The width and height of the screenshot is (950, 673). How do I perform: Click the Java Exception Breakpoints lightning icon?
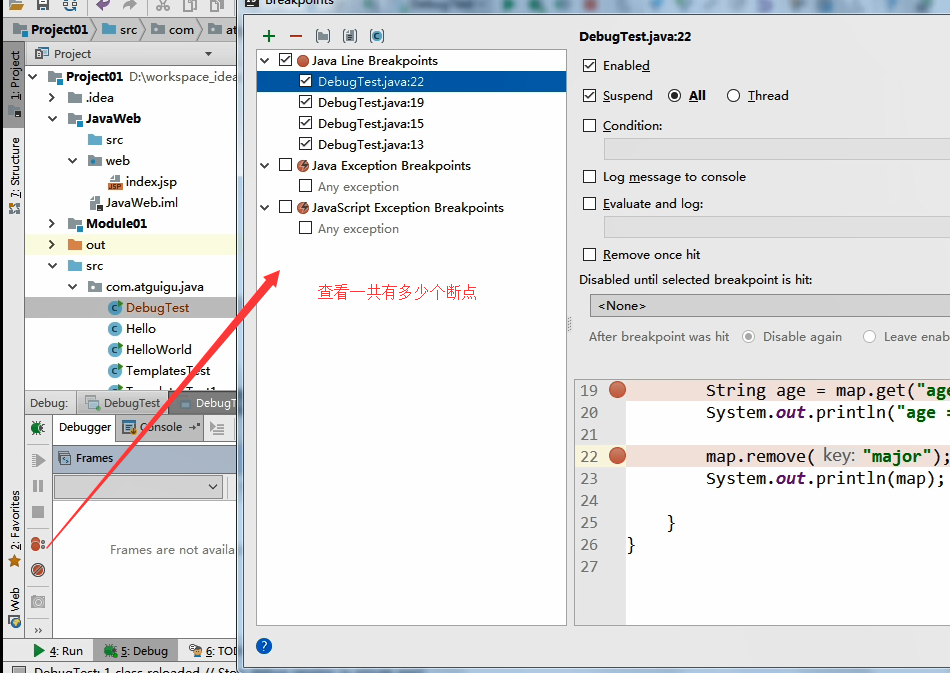click(x=303, y=165)
